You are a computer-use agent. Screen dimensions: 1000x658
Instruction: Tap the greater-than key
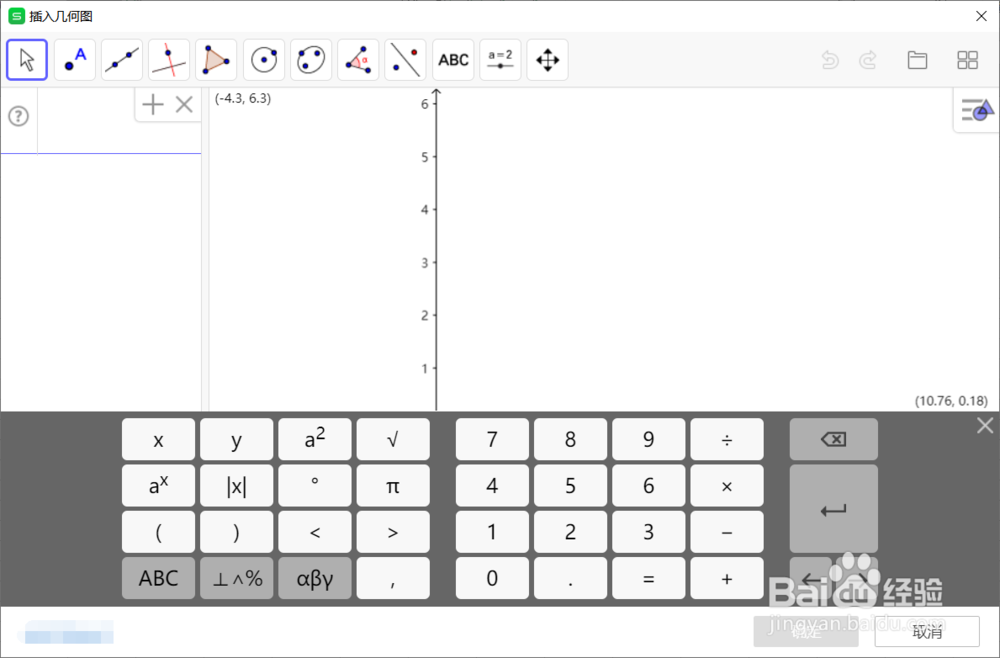[x=393, y=532]
